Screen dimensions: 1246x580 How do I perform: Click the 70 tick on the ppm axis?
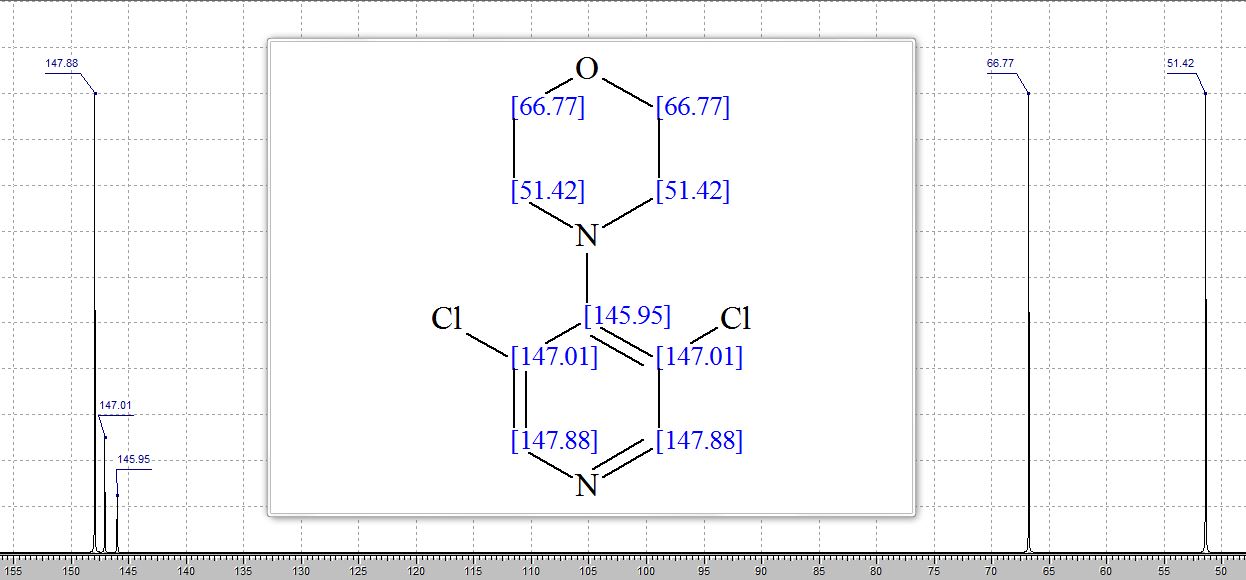(990, 571)
